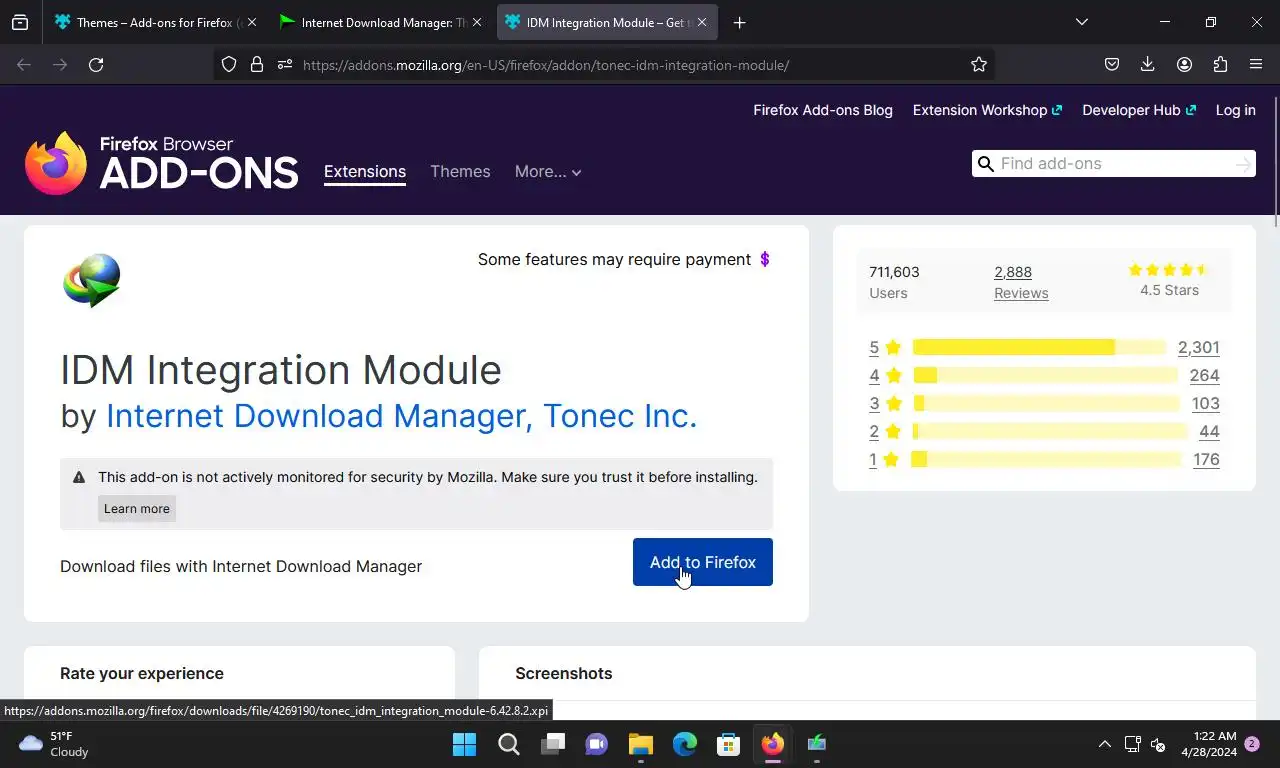The width and height of the screenshot is (1280, 768).
Task: Open the Extension Workshop link
Action: [x=987, y=110]
